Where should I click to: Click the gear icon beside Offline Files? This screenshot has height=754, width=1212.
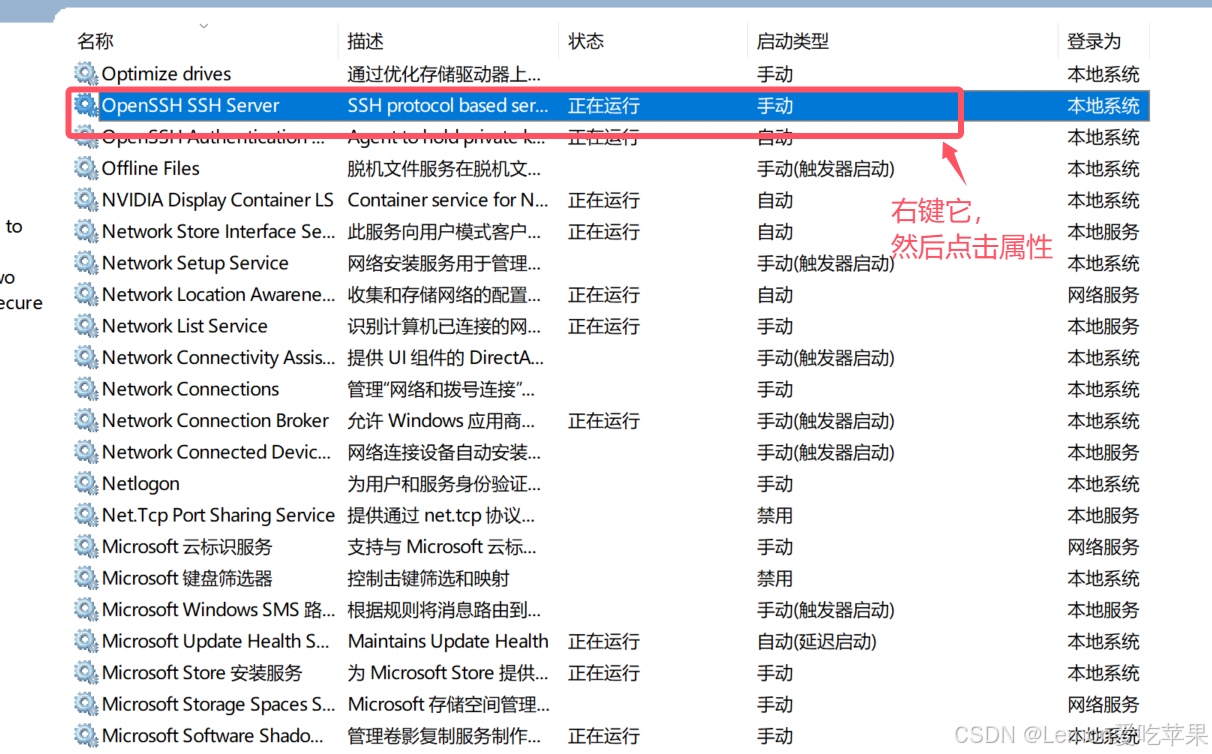(86, 168)
